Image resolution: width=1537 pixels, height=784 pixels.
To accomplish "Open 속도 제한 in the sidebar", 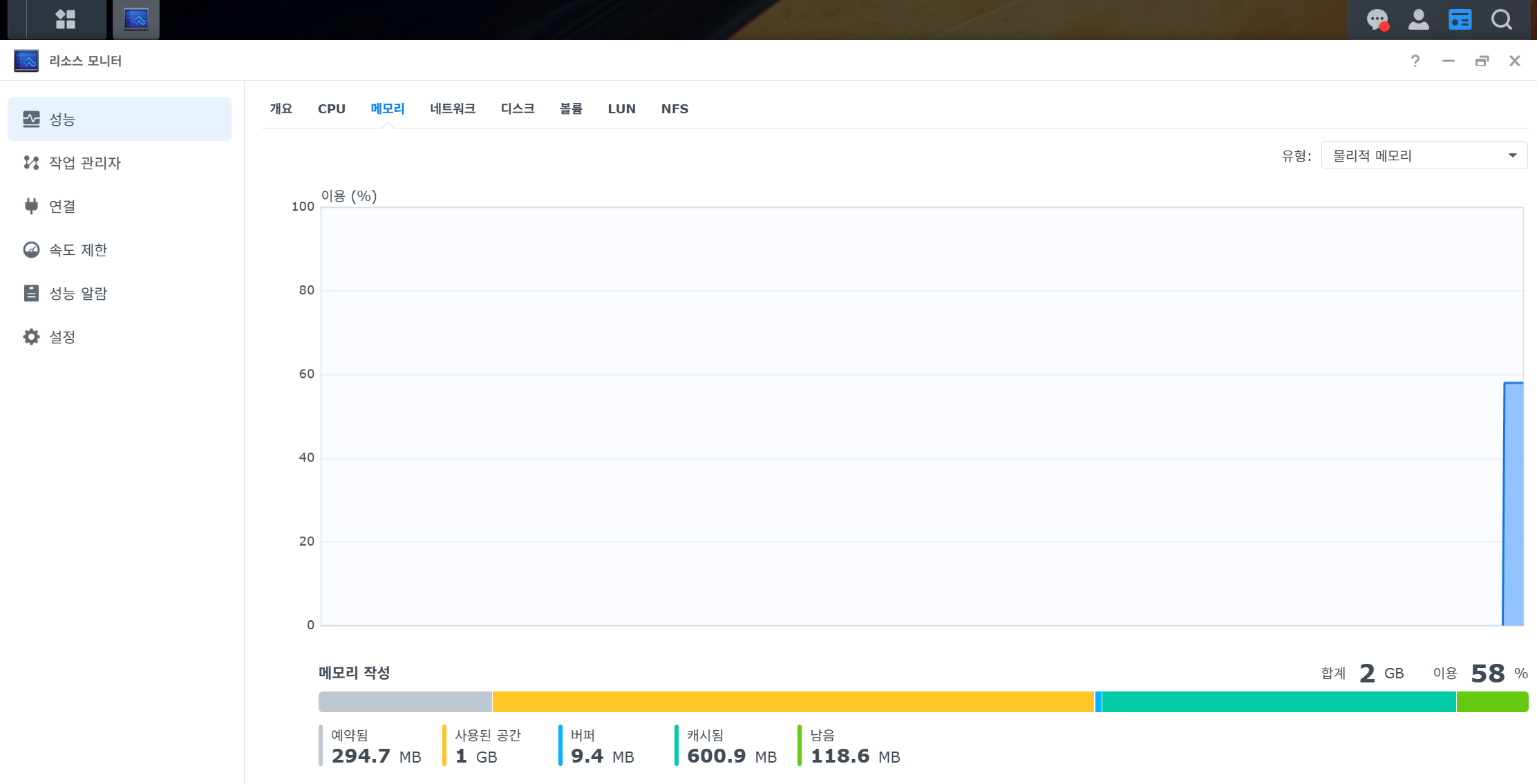I will click(x=120, y=249).
